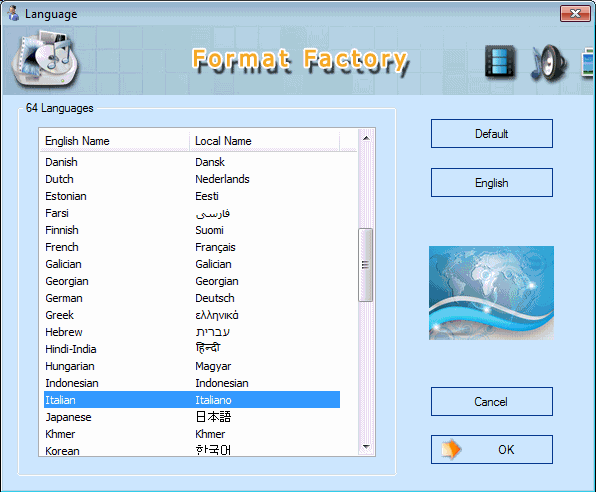
Task: Click the scroll down arrow in the language list
Action: pos(366,447)
